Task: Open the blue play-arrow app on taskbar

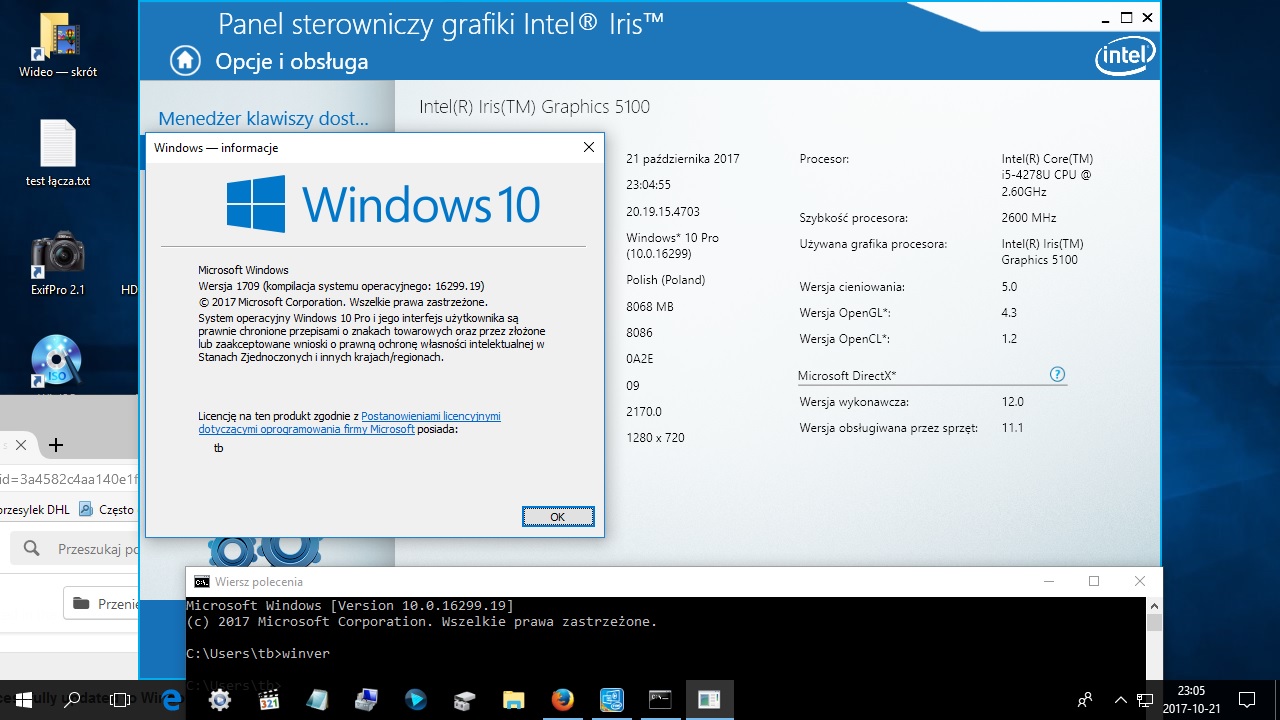Action: tap(416, 700)
